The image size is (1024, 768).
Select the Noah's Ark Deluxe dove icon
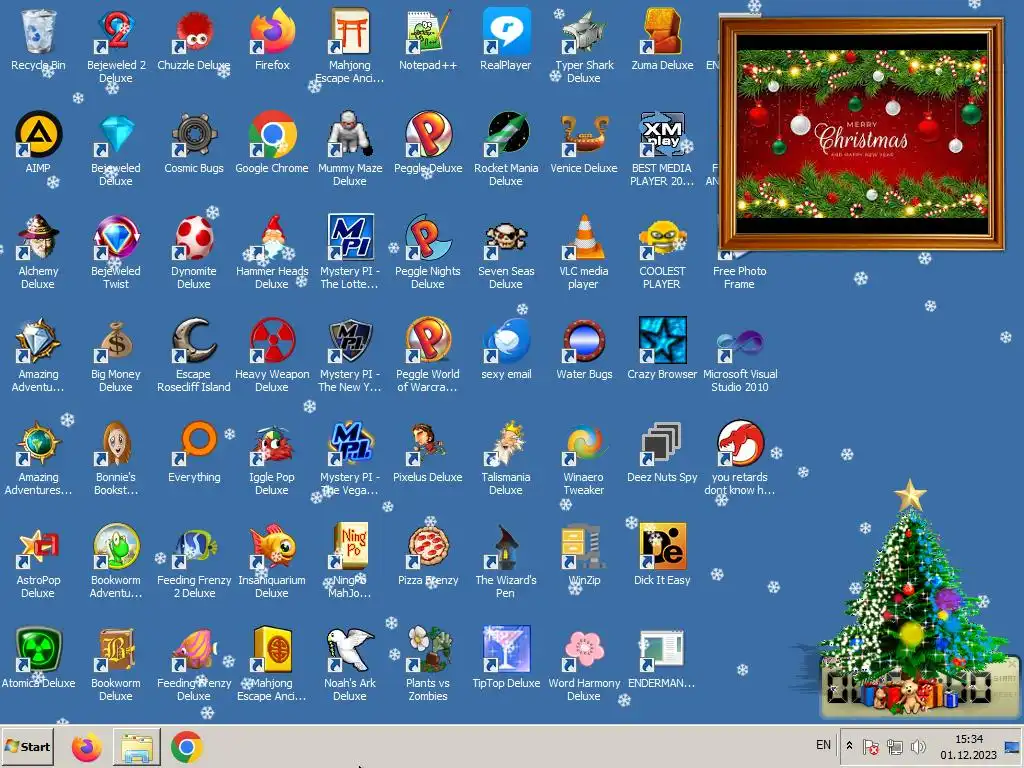[349, 650]
